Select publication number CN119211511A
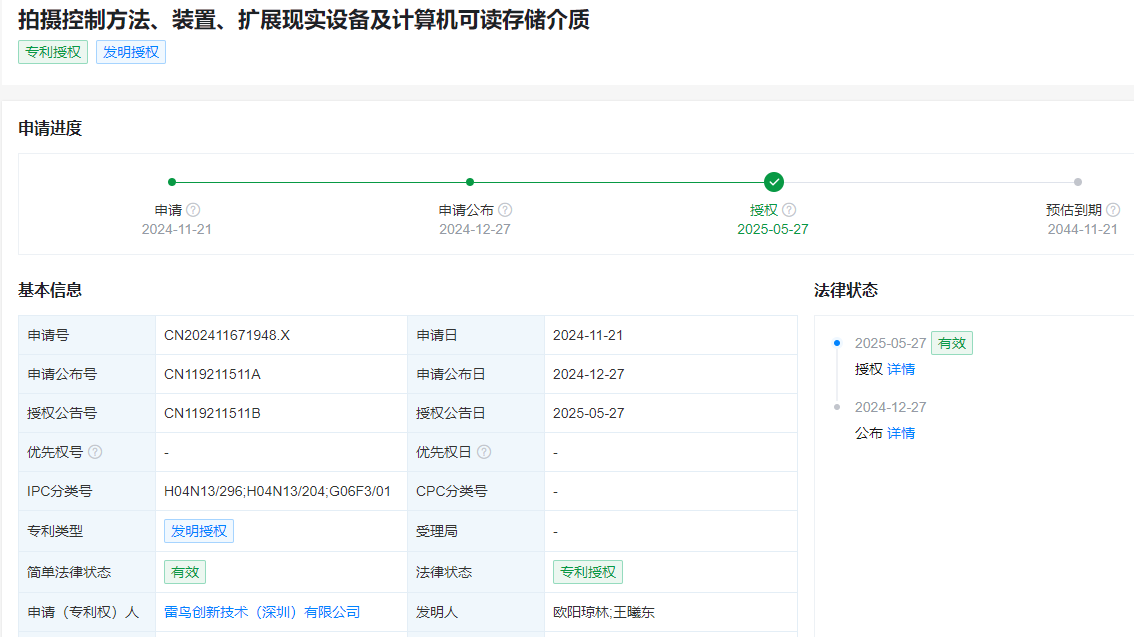 [x=213, y=375]
